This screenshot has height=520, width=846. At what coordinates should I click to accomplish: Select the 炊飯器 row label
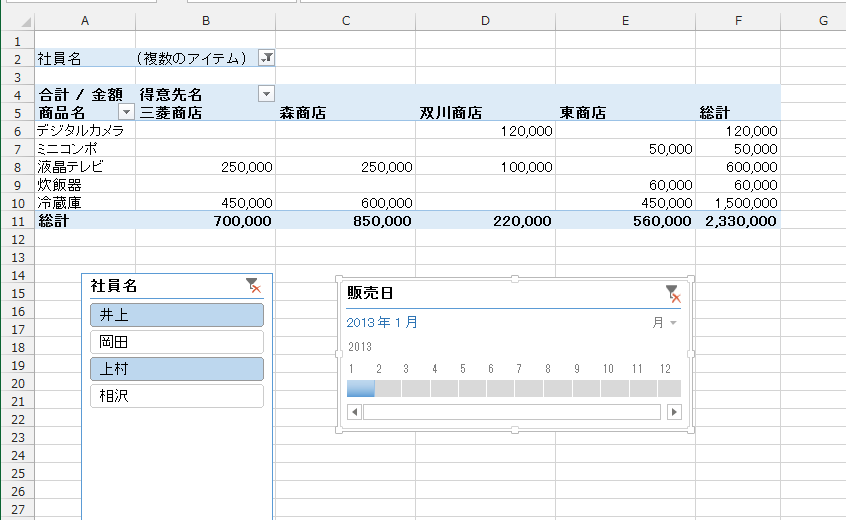(x=85, y=184)
